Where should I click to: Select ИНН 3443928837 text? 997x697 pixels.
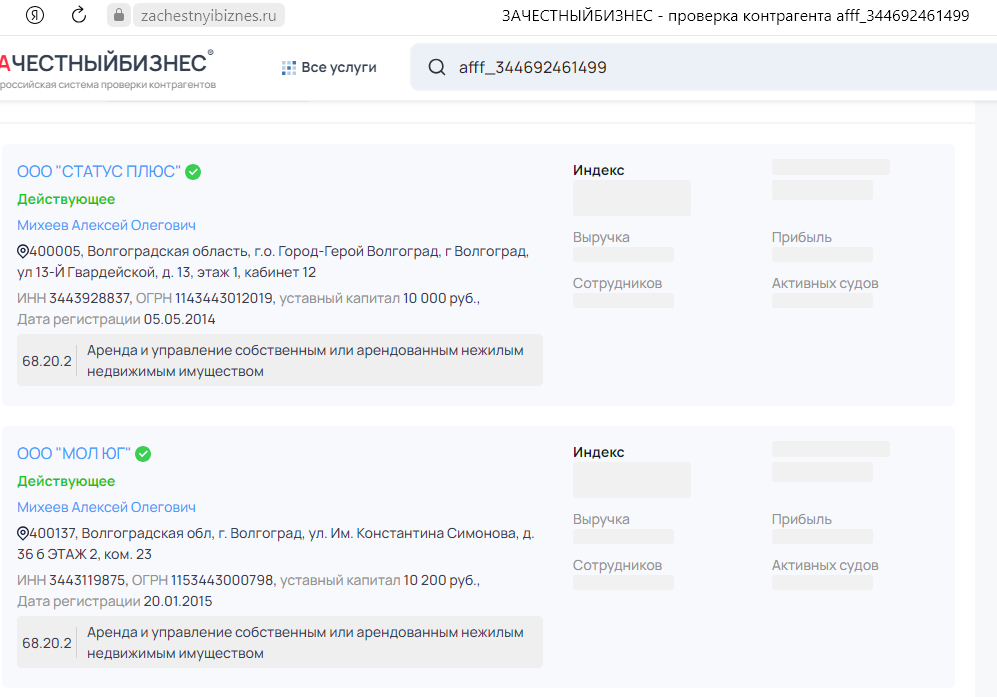tap(73, 298)
